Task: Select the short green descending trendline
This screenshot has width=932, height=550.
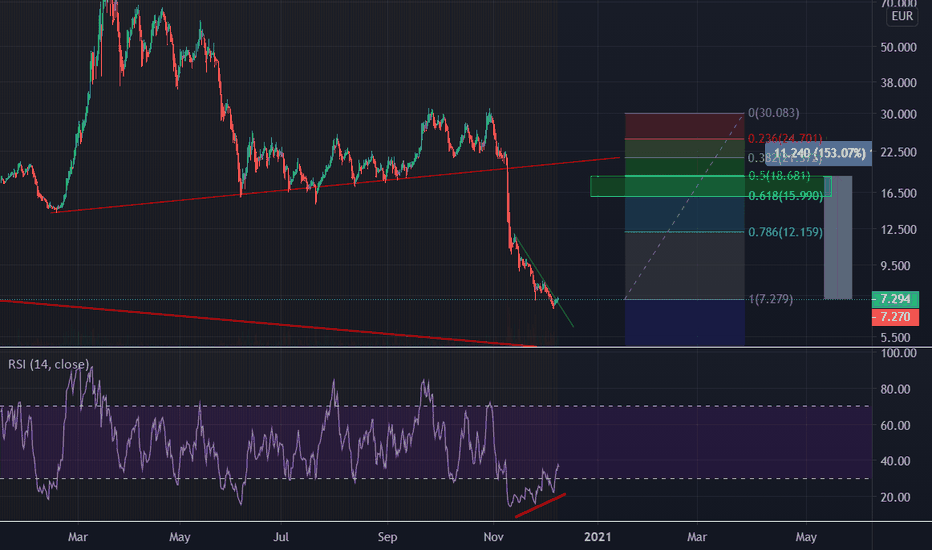Action: click(x=543, y=281)
